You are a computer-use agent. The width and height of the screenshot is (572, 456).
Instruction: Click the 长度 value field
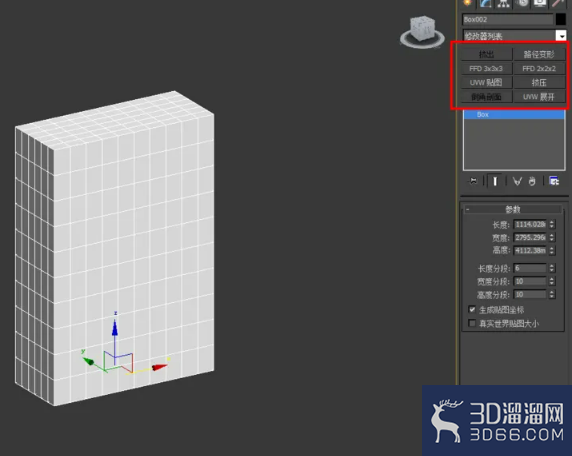[530, 224]
